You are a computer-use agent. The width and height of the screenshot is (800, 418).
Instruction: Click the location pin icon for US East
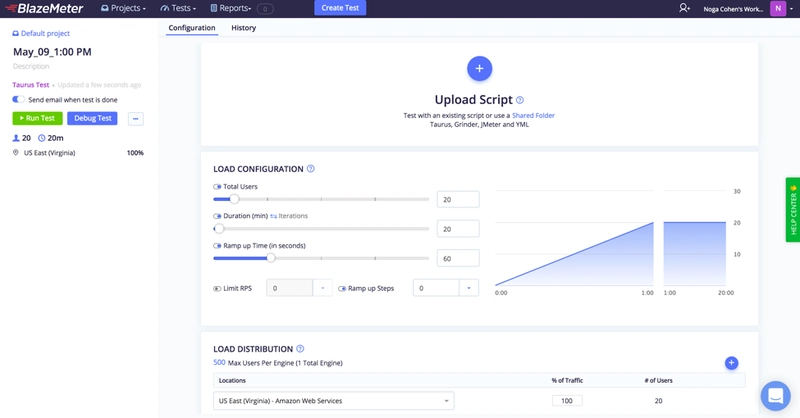click(x=16, y=153)
